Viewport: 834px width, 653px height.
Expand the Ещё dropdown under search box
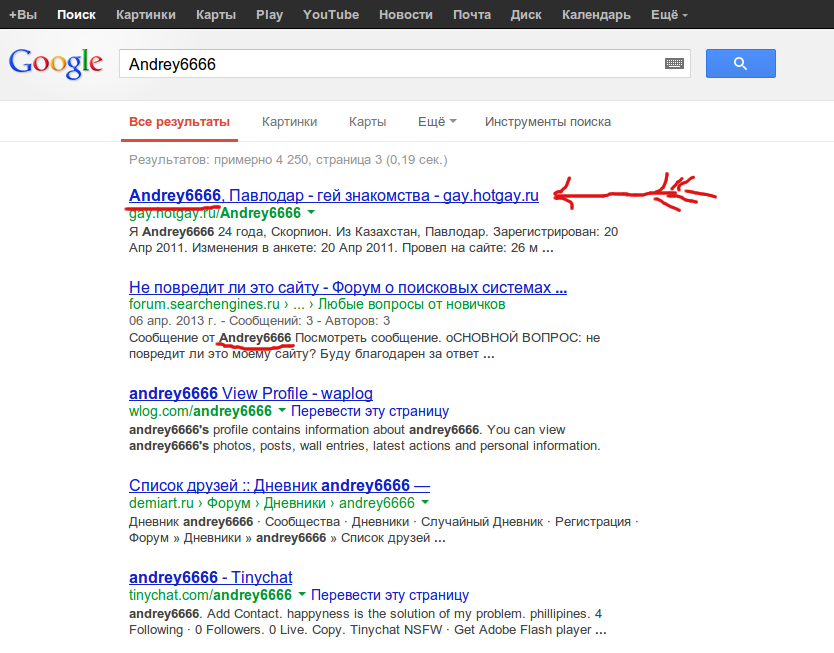pos(437,122)
